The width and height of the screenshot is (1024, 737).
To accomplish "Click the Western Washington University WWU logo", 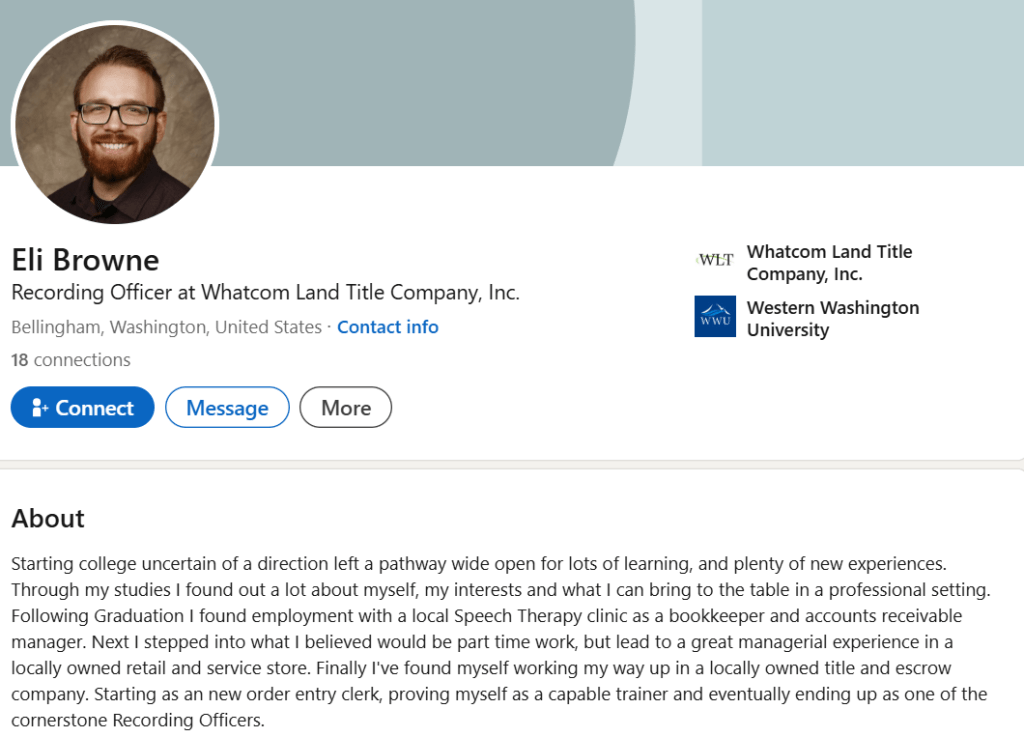I will pyautogui.click(x=715, y=316).
